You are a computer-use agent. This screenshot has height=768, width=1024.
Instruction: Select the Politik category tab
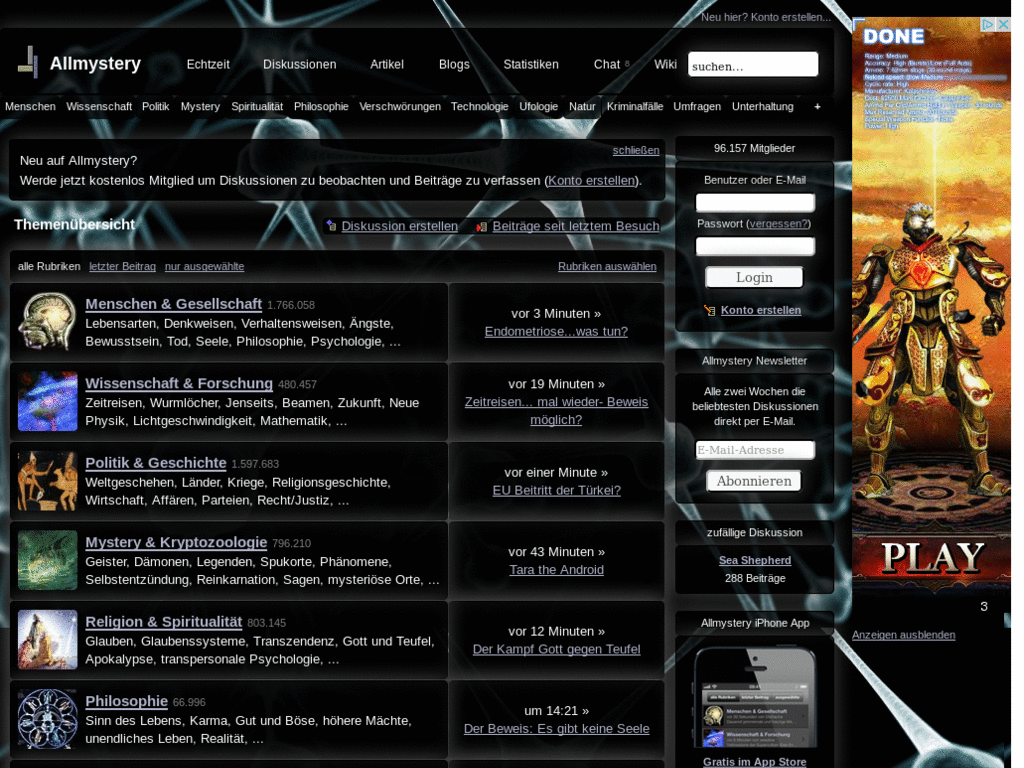tap(155, 106)
